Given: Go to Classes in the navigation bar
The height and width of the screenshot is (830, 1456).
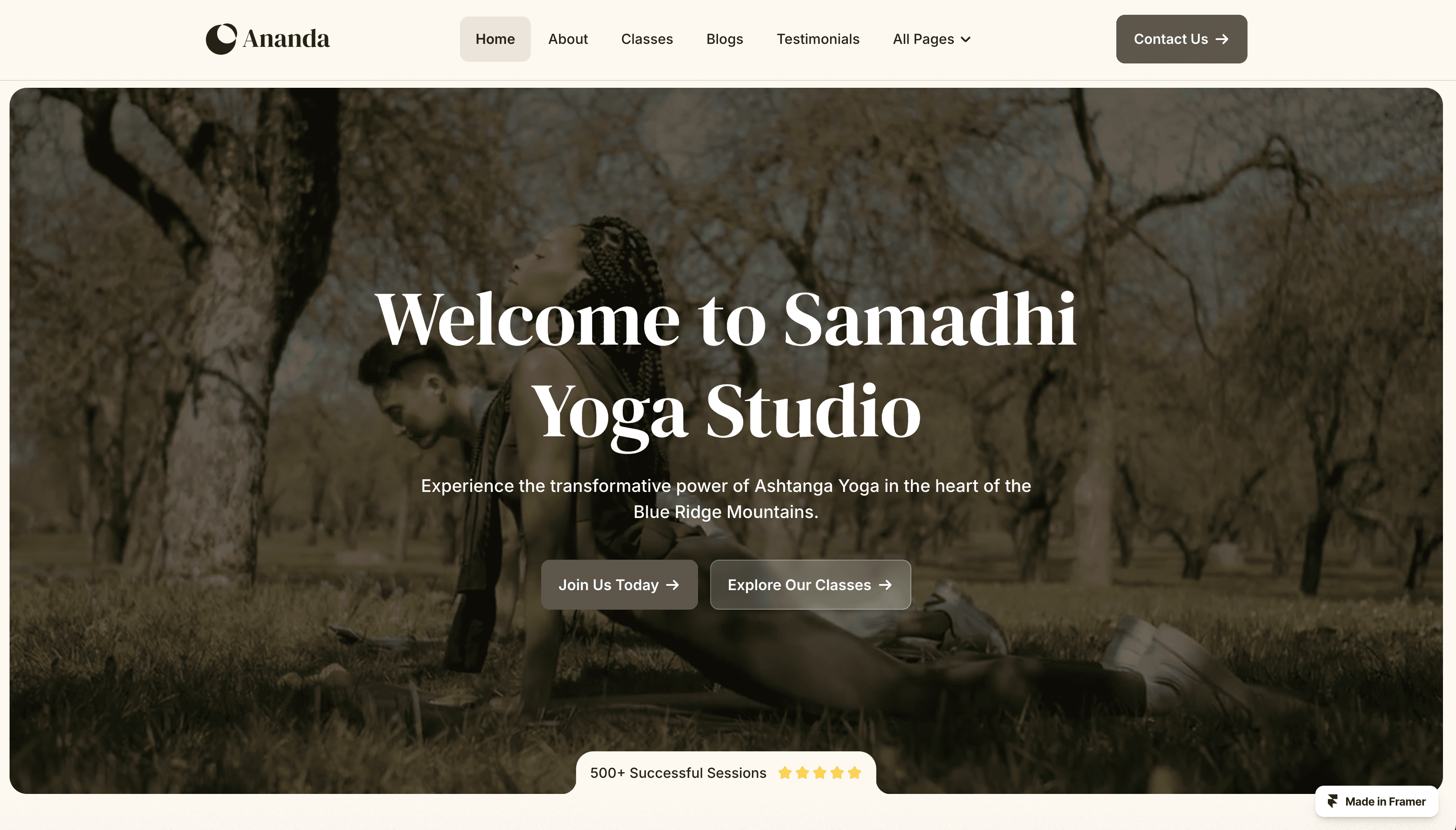Looking at the screenshot, I should click(x=647, y=39).
